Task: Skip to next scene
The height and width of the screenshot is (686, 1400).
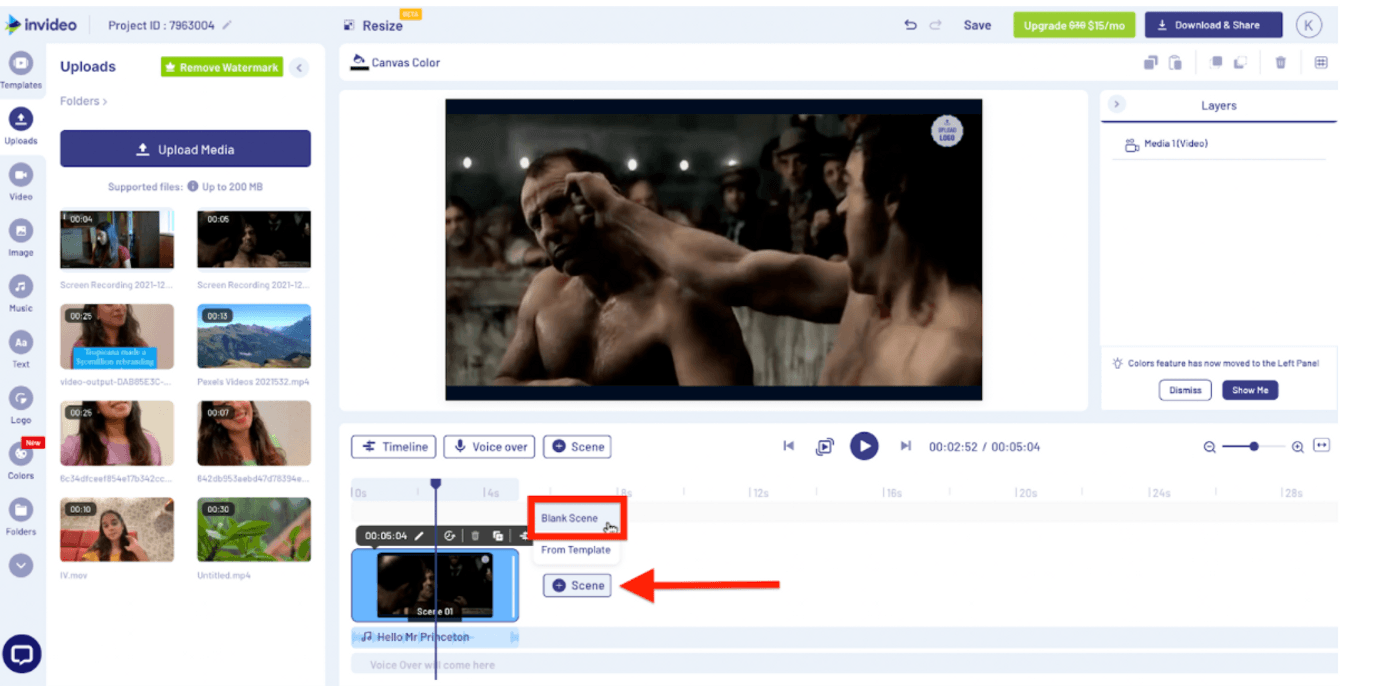Action: (x=906, y=446)
